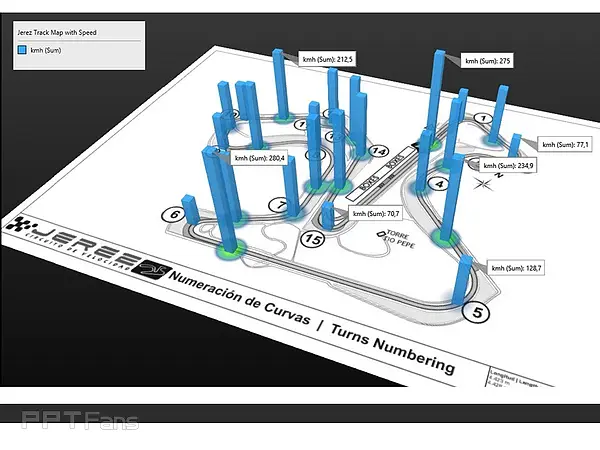Select the turn 7 circle marker
This screenshot has width=600, height=450.
pos(282,205)
